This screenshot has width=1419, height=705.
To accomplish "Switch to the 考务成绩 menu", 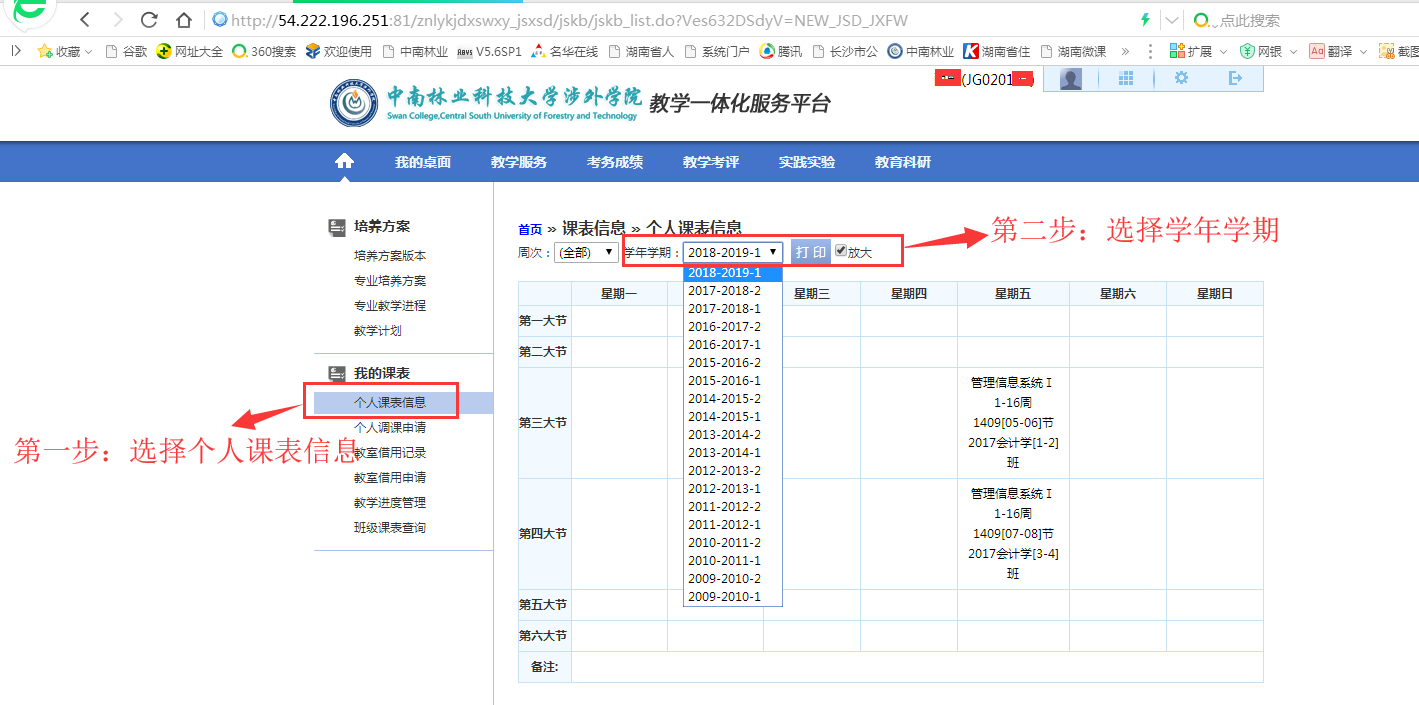I will (615, 160).
